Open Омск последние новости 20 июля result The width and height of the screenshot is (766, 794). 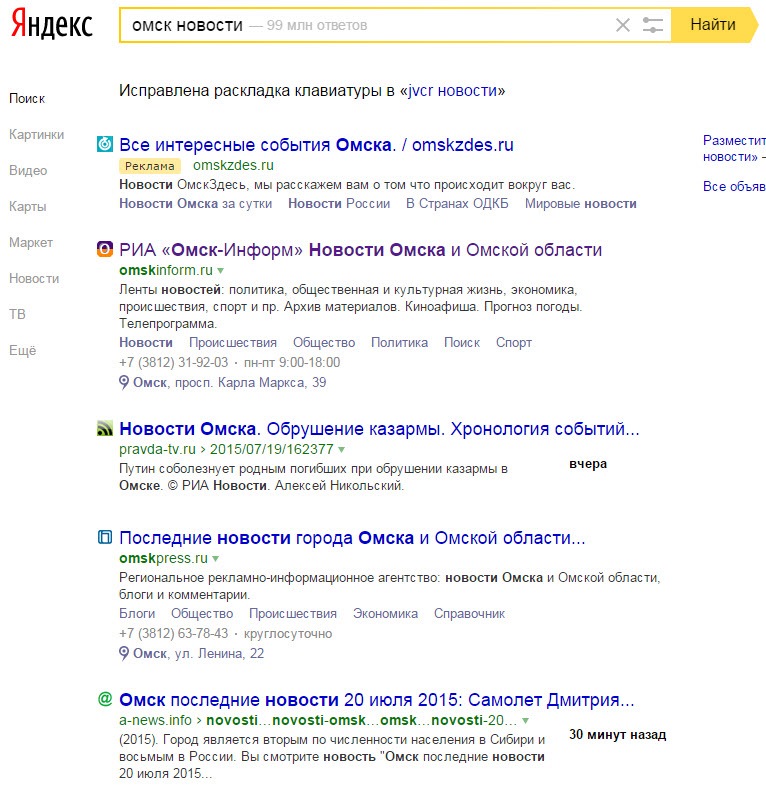tap(377, 700)
